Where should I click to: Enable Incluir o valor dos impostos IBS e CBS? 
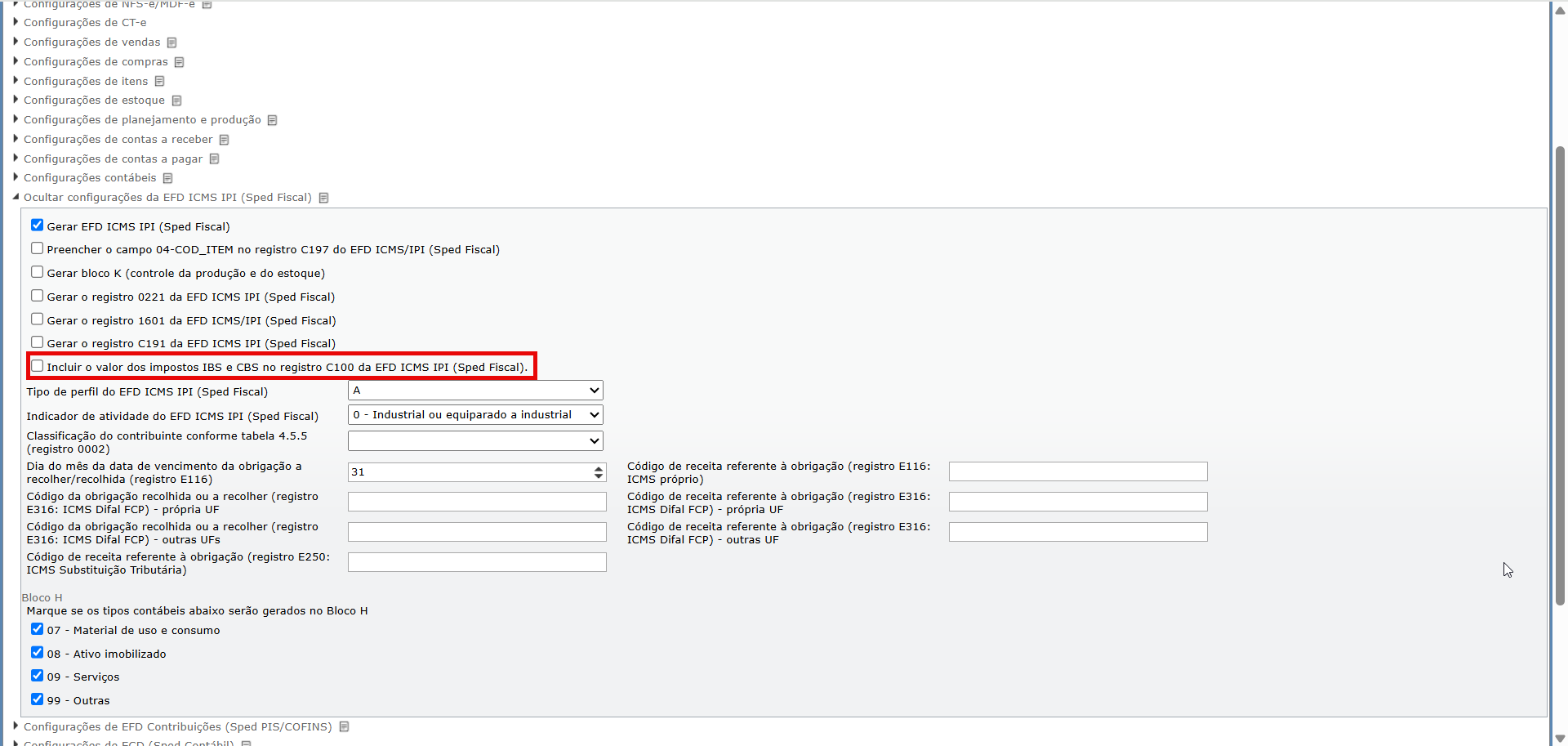pyautogui.click(x=37, y=366)
